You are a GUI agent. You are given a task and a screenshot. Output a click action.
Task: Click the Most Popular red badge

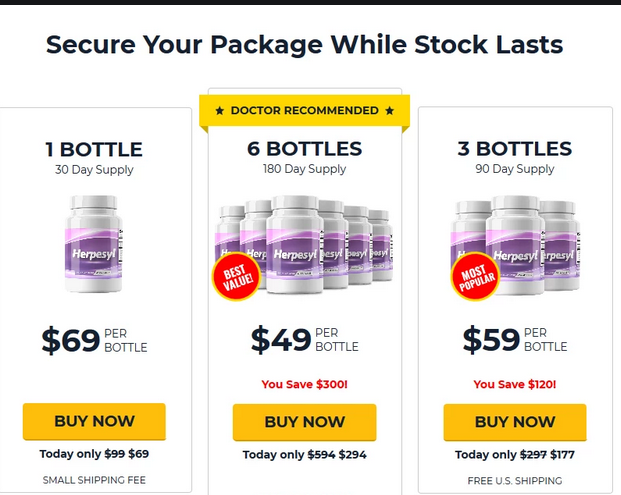point(475,276)
